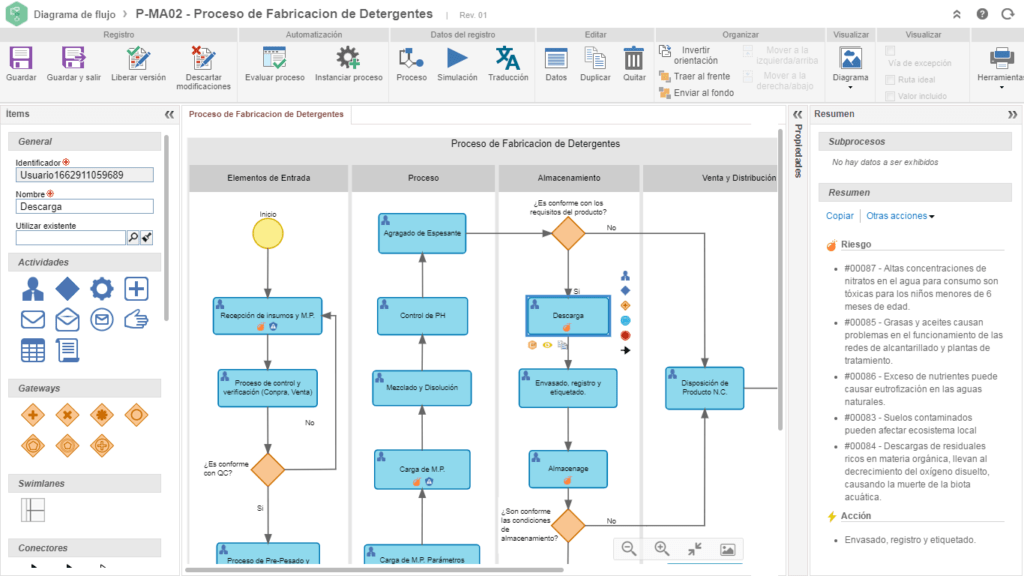This screenshot has height=576, width=1024.
Task: Click the zoom in magnifier icon
Action: [x=662, y=549]
